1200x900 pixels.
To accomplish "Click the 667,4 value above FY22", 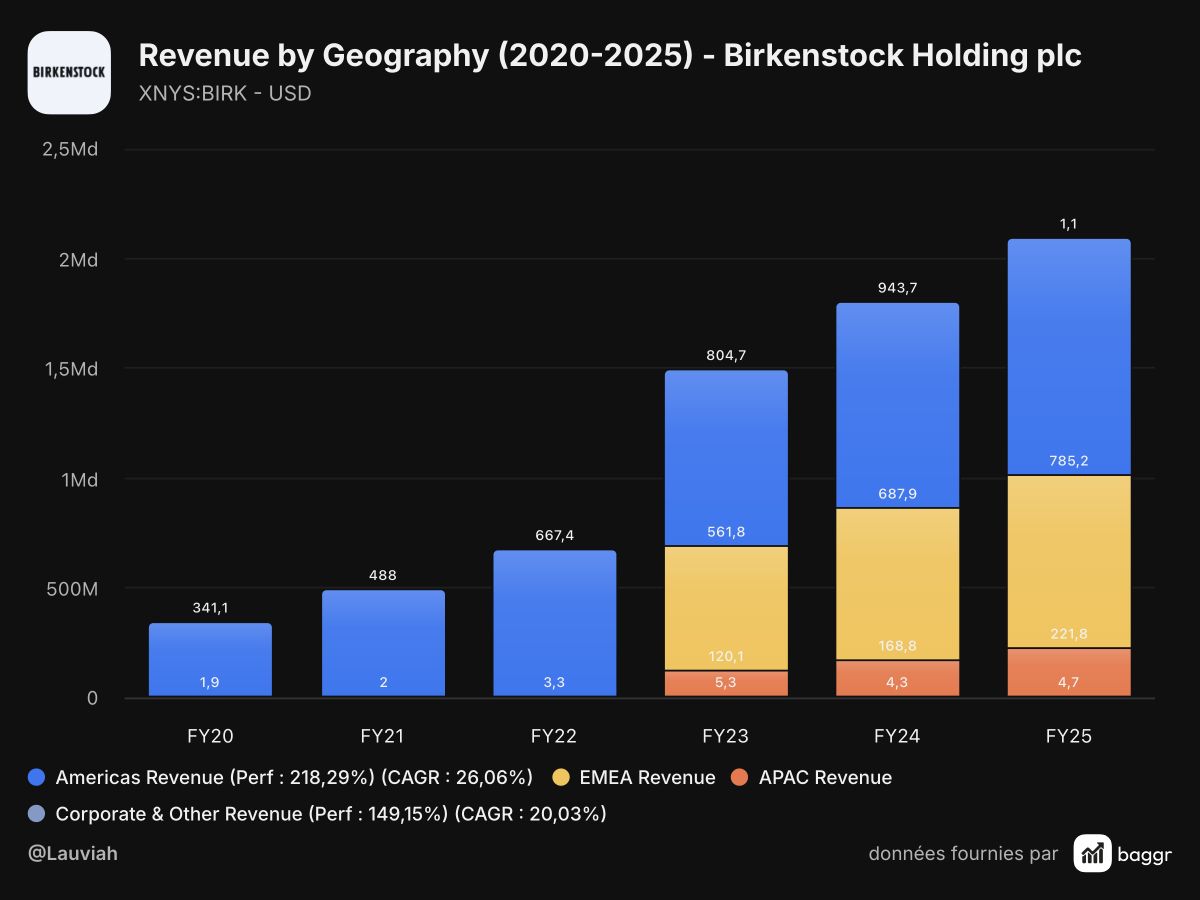I will 555,536.
